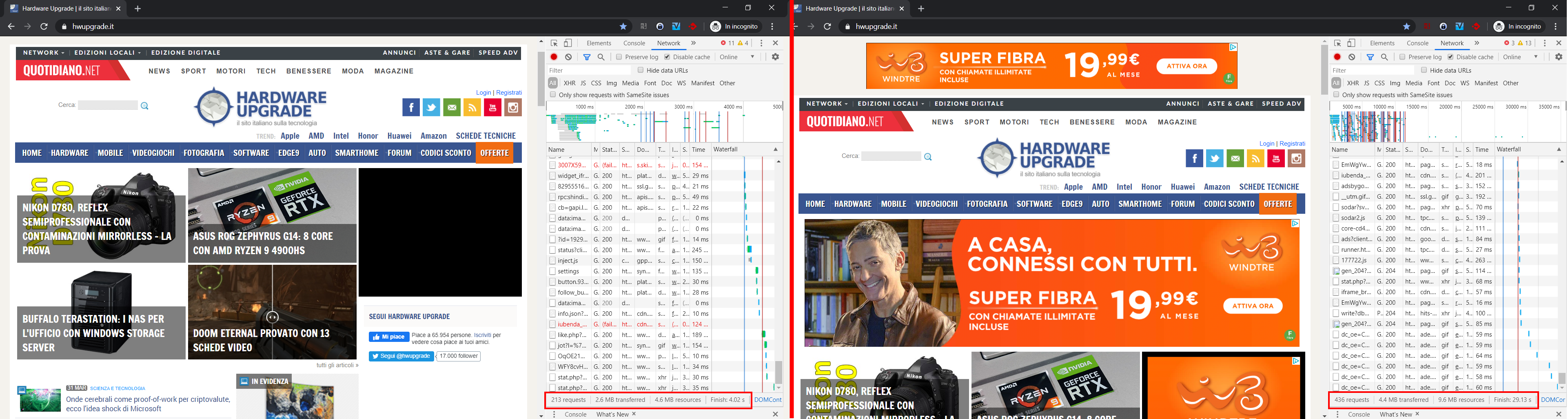Switch to Elements tab in right DevTools
The image size is (1568, 419).
(1382, 43)
